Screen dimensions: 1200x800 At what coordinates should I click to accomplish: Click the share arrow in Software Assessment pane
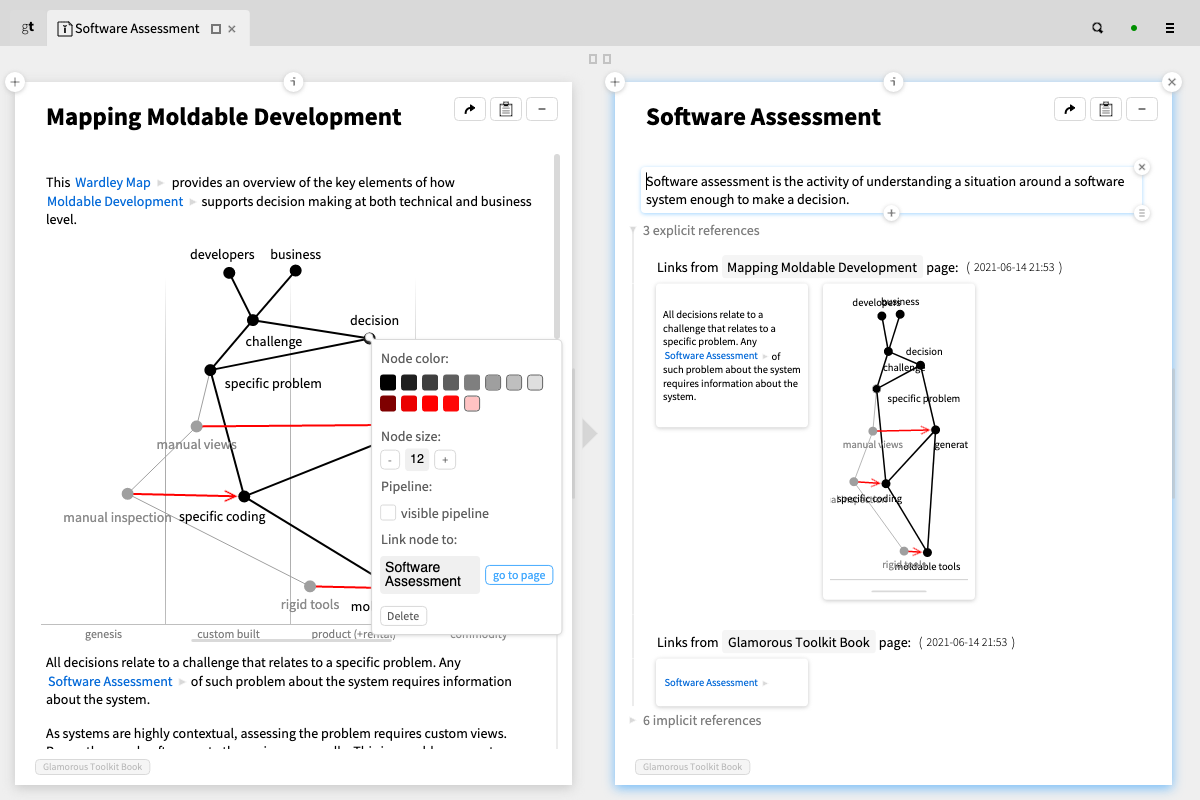(1070, 109)
